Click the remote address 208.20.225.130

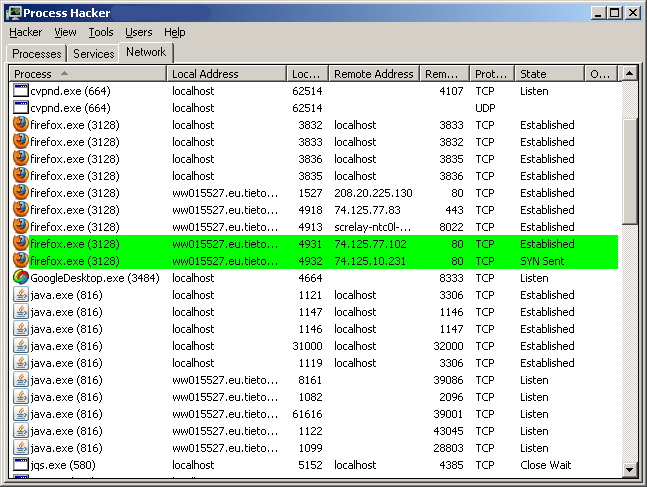(x=373, y=193)
